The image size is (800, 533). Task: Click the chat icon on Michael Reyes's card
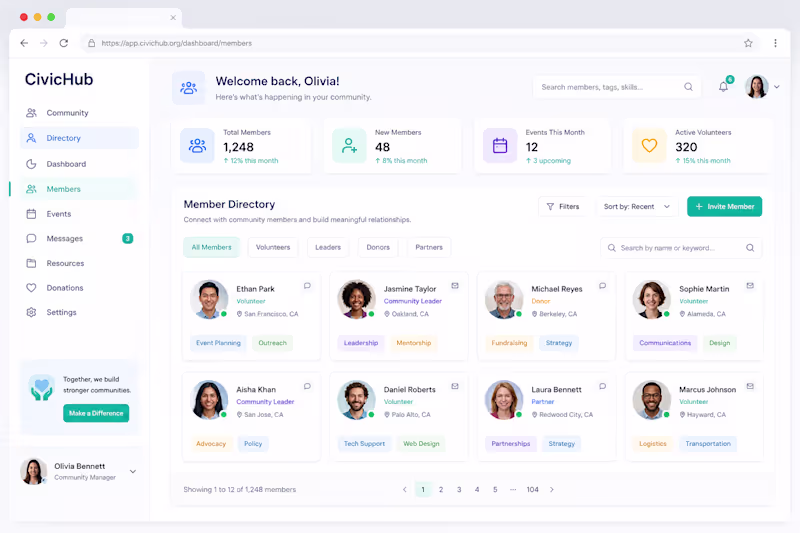[x=603, y=286]
